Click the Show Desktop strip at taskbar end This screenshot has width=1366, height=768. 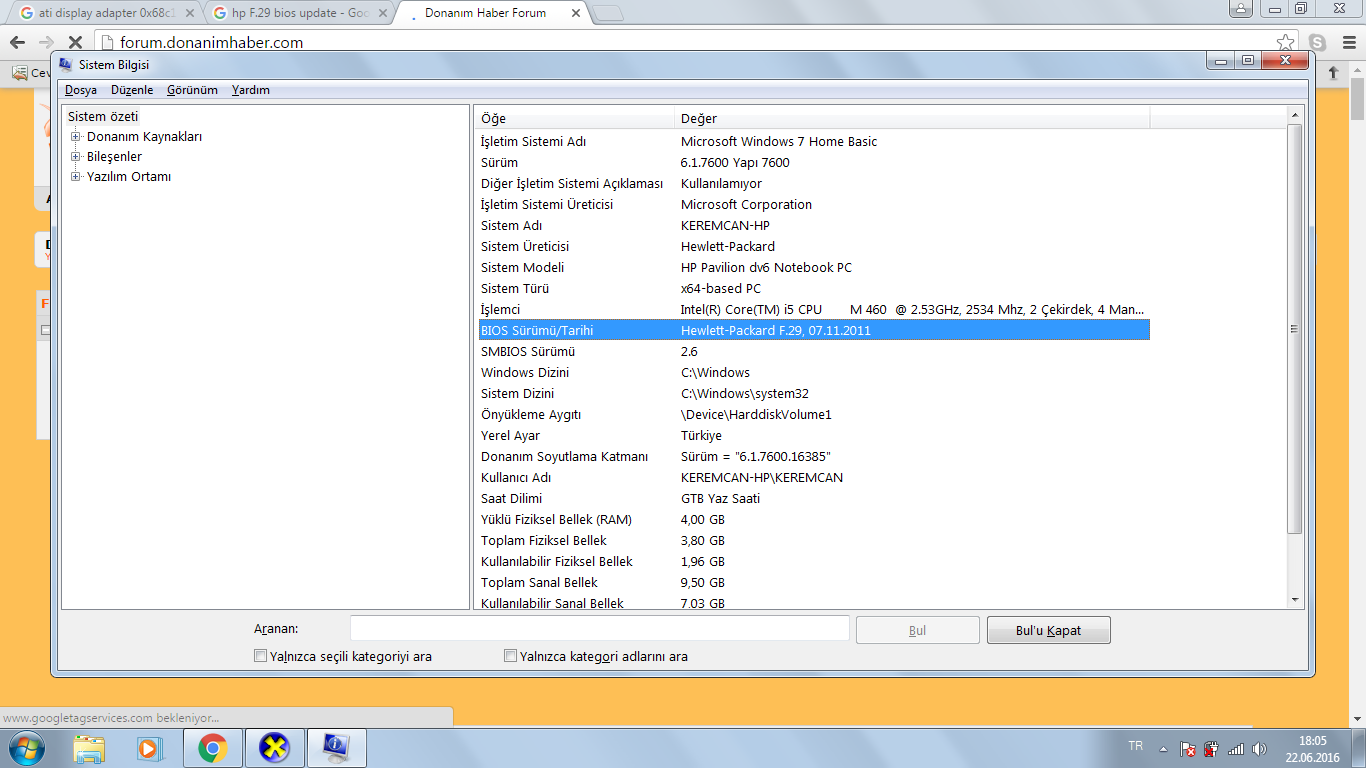[x=1359, y=748]
